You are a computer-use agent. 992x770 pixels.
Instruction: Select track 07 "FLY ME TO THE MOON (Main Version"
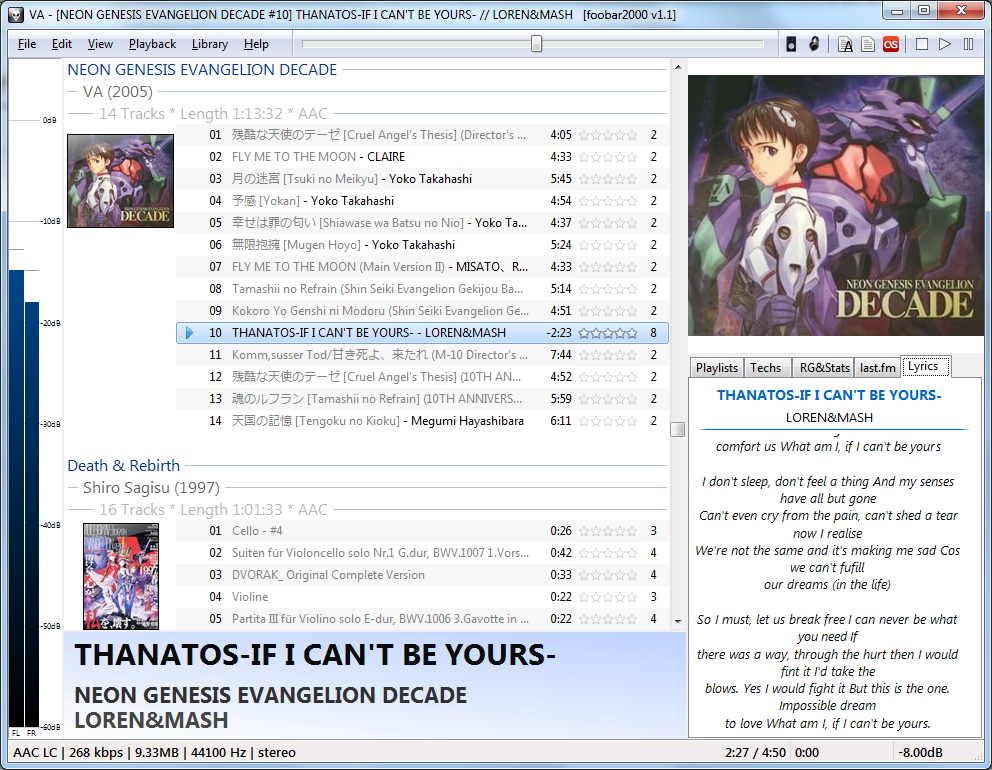click(422, 267)
